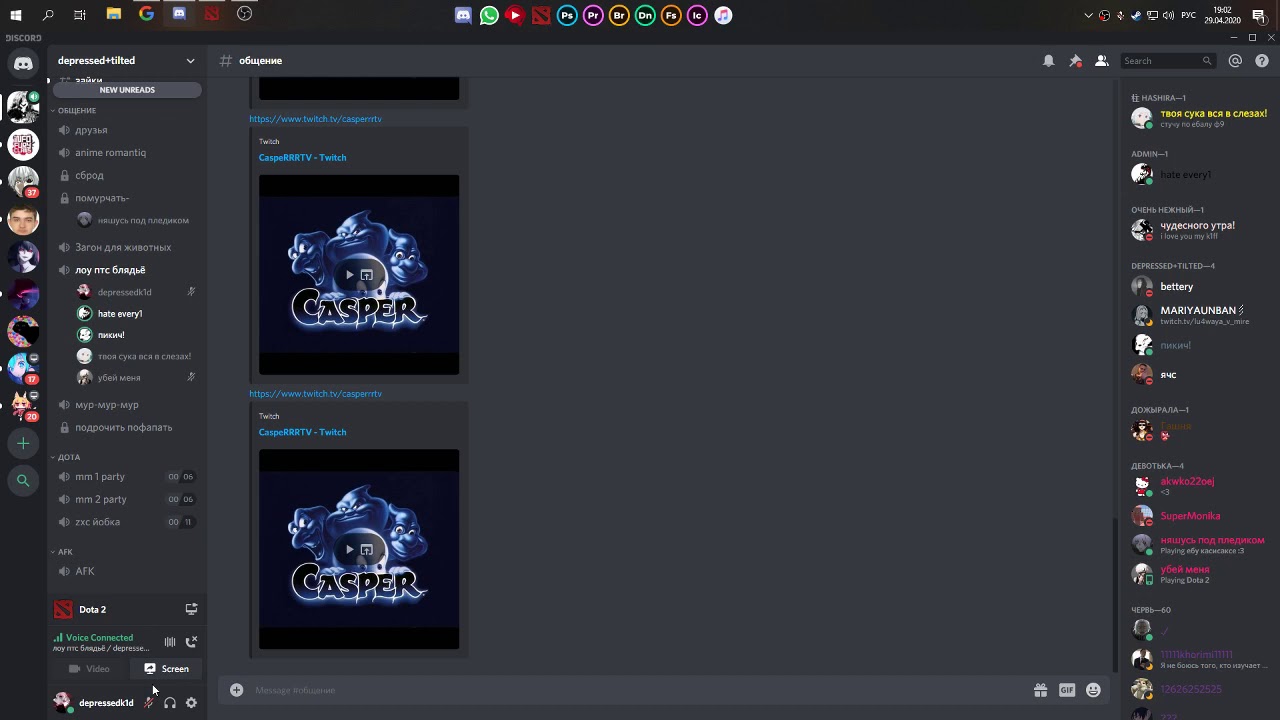
Task: Open first CaspeRRRTV - Twitch embed title
Action: click(302, 158)
